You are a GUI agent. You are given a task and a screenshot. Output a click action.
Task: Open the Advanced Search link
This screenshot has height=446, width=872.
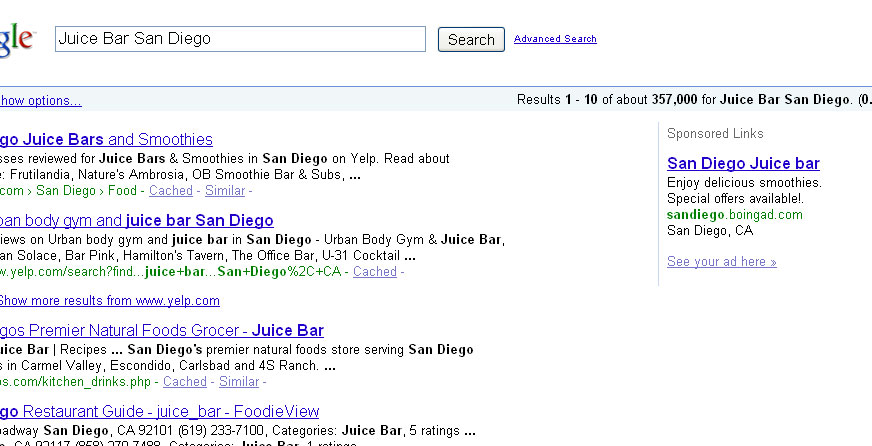point(555,39)
